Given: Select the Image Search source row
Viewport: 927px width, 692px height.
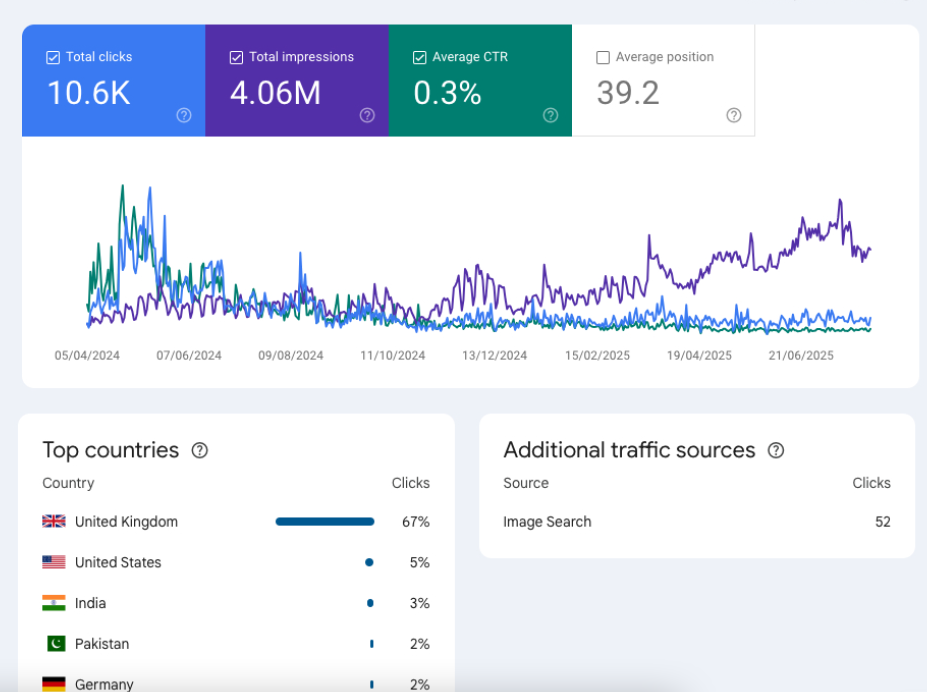Looking at the screenshot, I should (696, 522).
